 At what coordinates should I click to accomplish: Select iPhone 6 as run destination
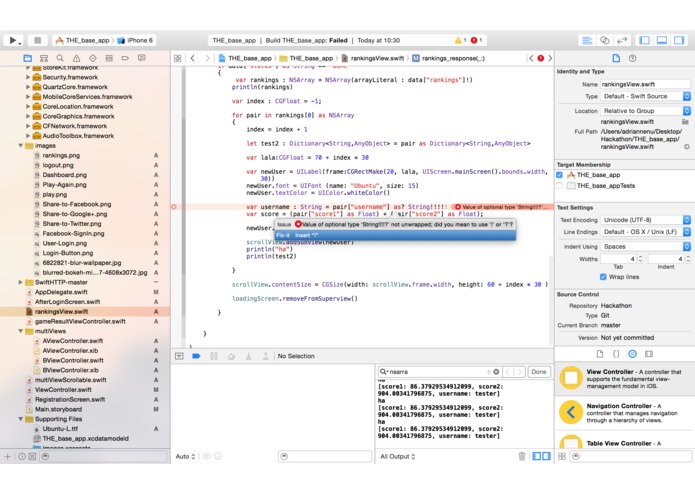pyautogui.click(x=135, y=40)
